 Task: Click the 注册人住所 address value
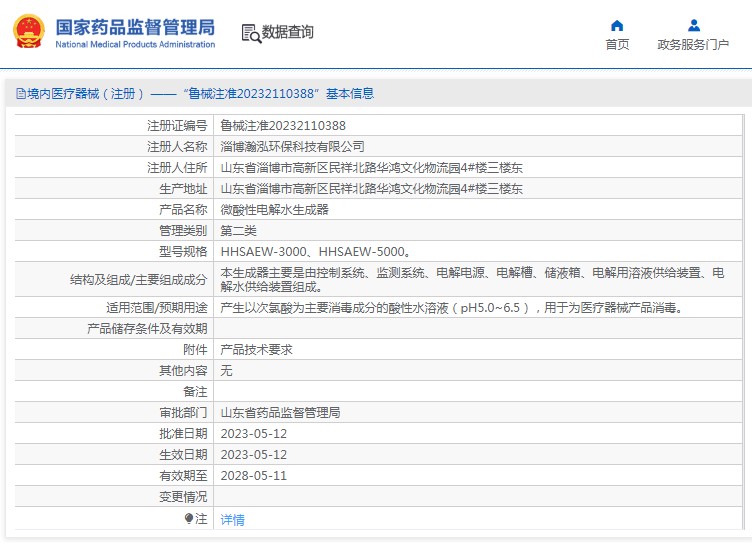coord(371,168)
